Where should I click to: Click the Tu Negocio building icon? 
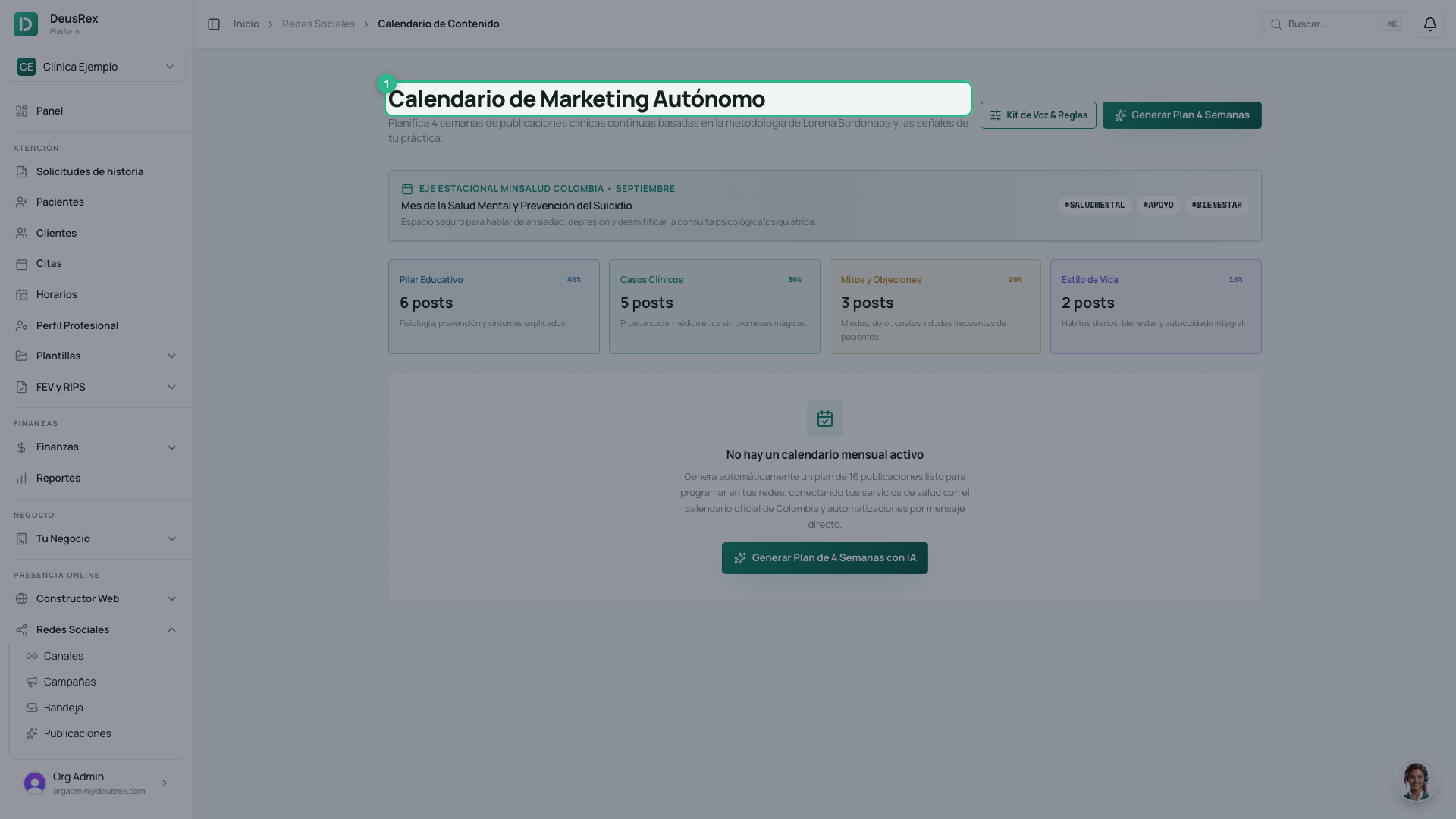tap(21, 539)
